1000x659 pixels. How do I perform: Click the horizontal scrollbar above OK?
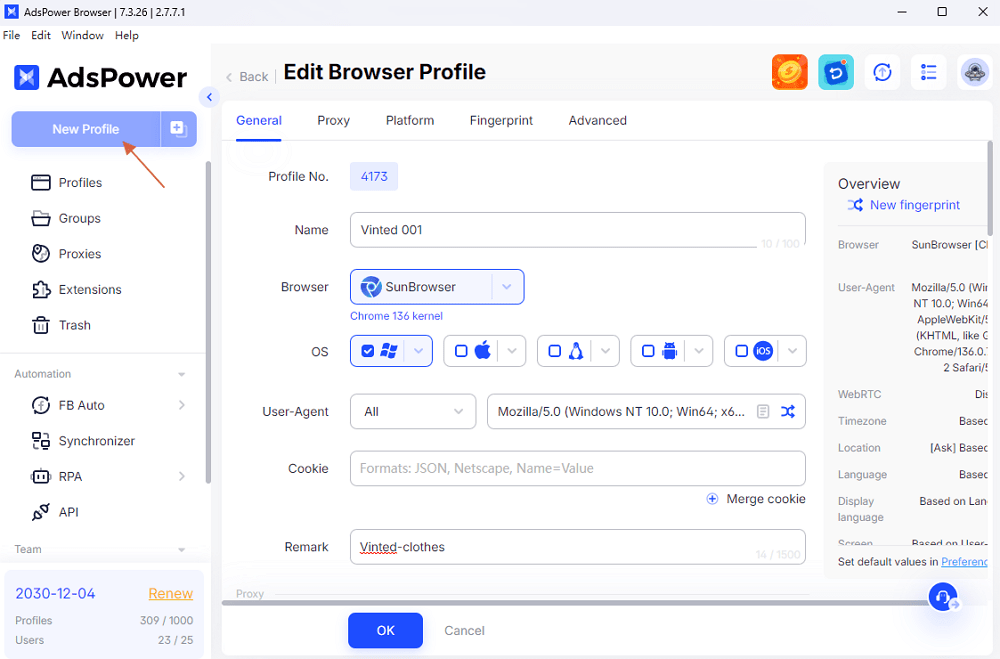(x=574, y=603)
